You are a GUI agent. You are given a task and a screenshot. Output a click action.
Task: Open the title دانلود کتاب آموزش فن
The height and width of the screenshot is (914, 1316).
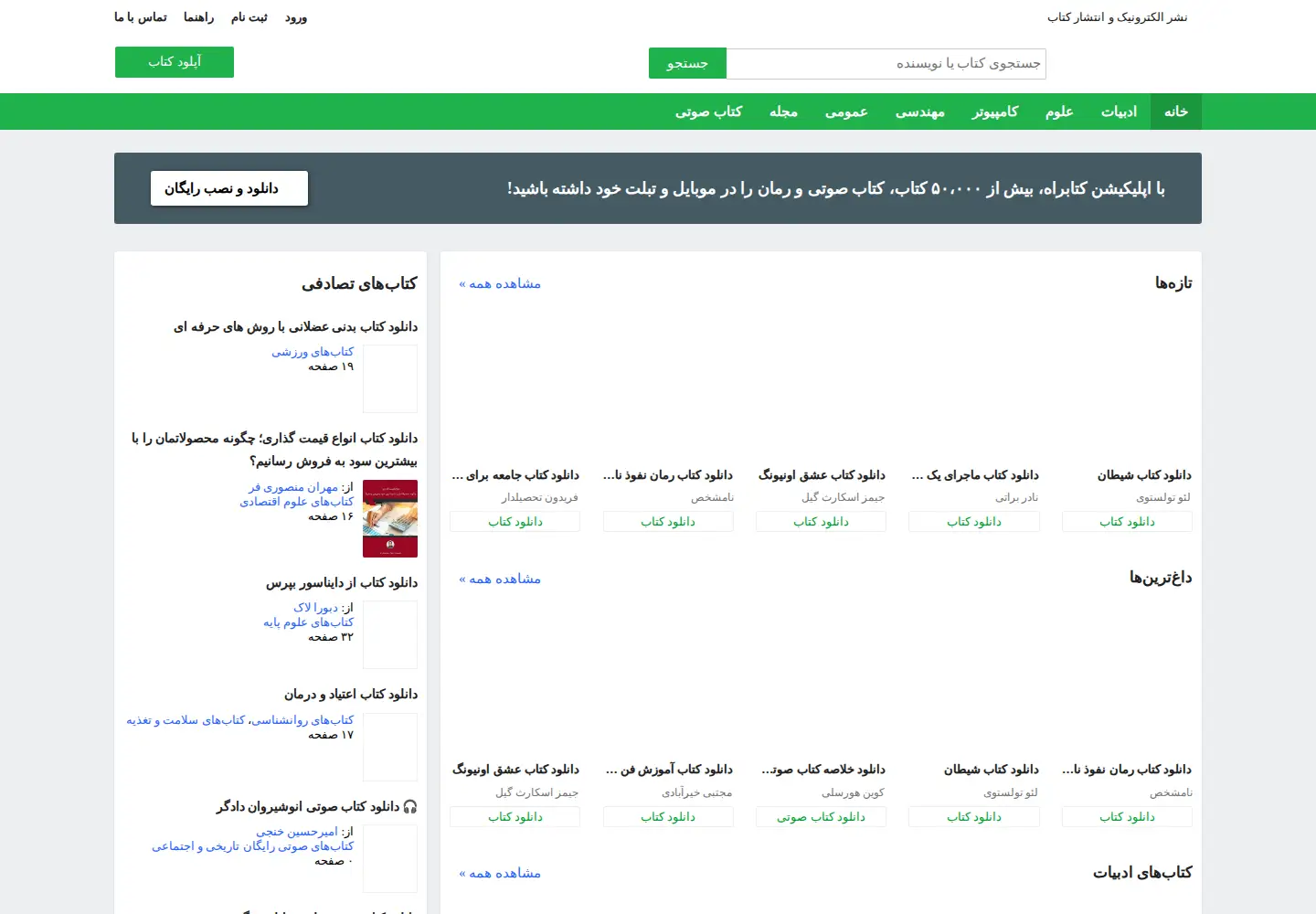(x=669, y=770)
